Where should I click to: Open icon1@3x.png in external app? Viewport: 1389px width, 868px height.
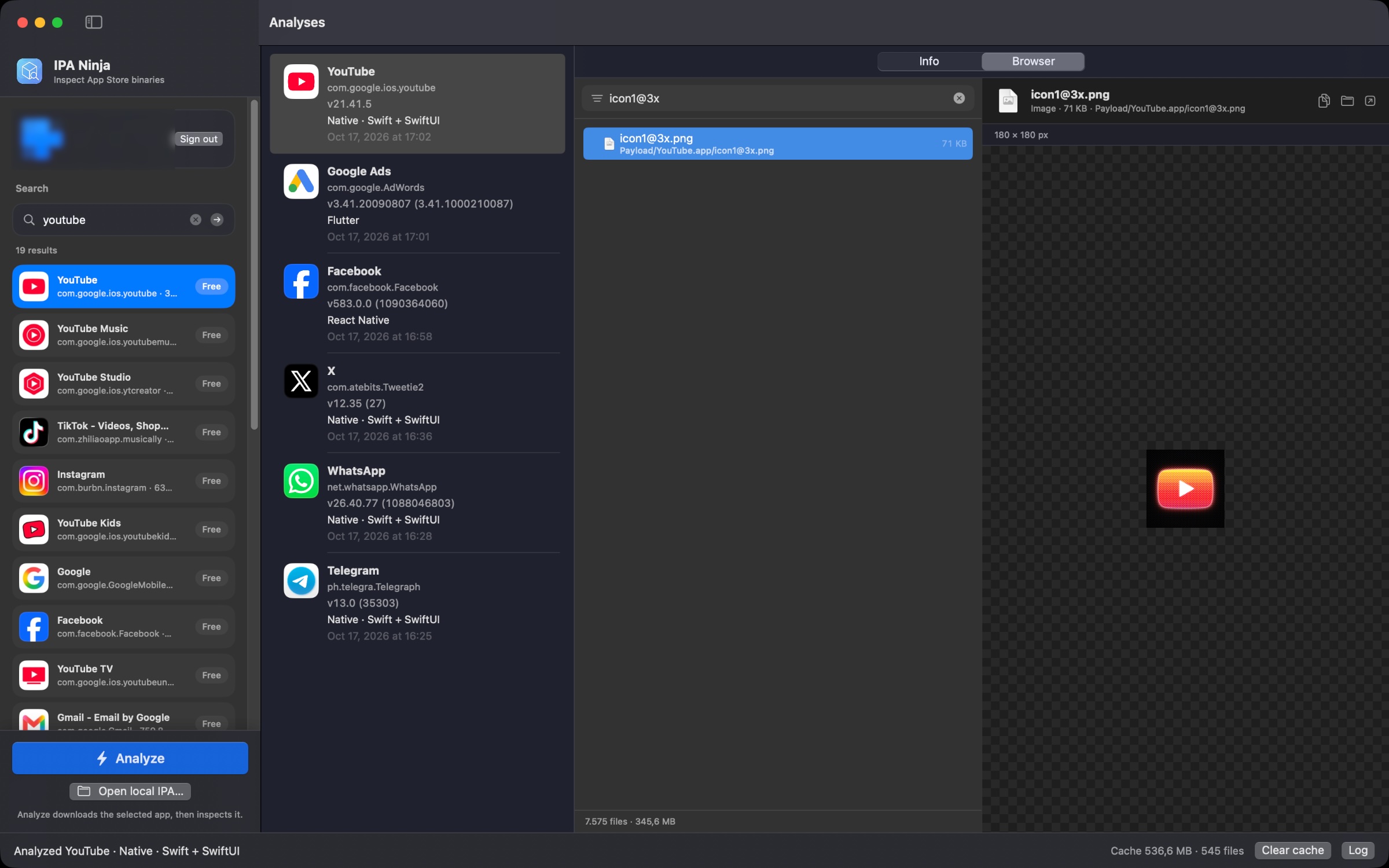pos(1370,101)
